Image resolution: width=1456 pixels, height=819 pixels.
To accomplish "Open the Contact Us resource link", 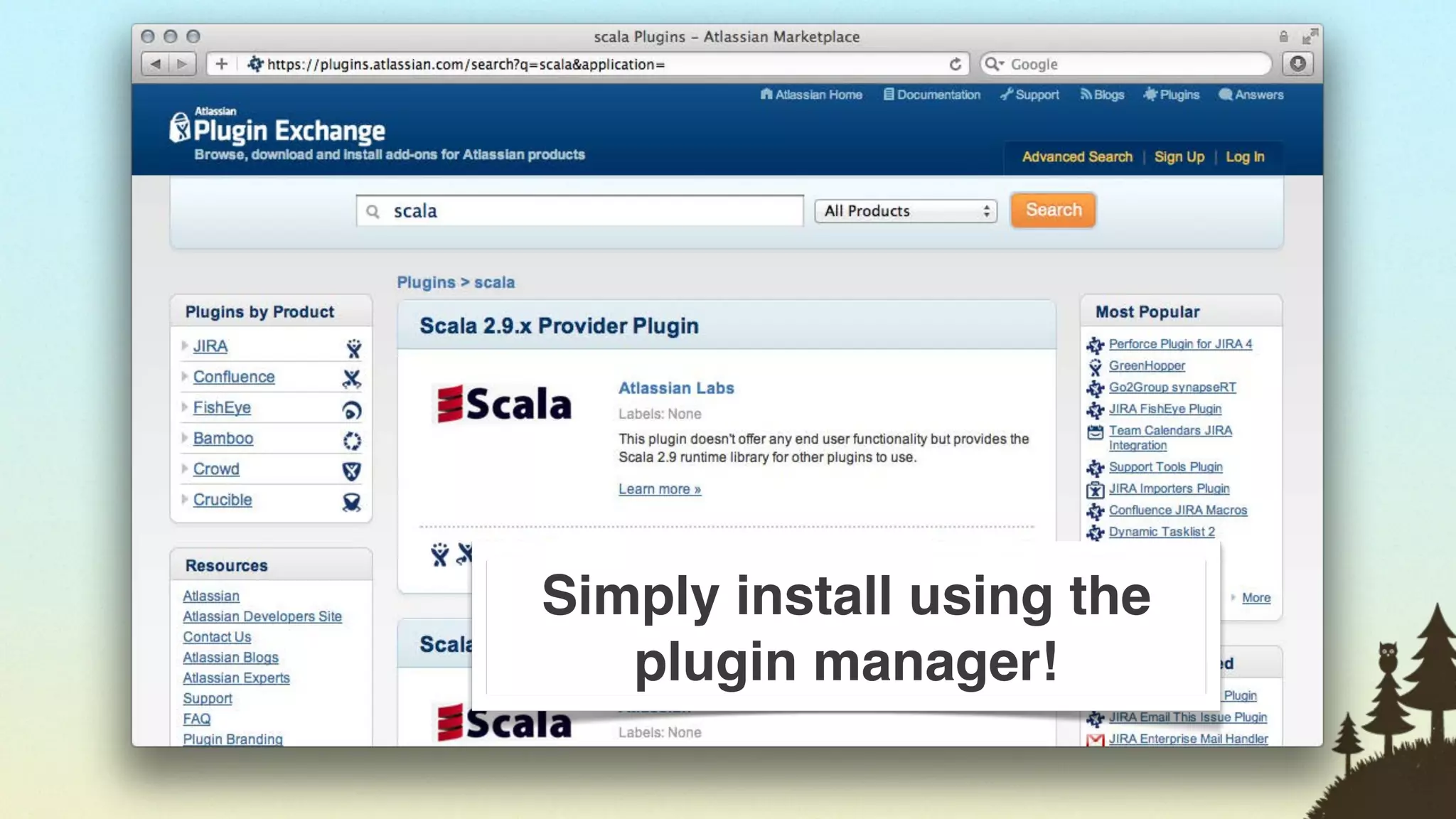I will pos(217,637).
